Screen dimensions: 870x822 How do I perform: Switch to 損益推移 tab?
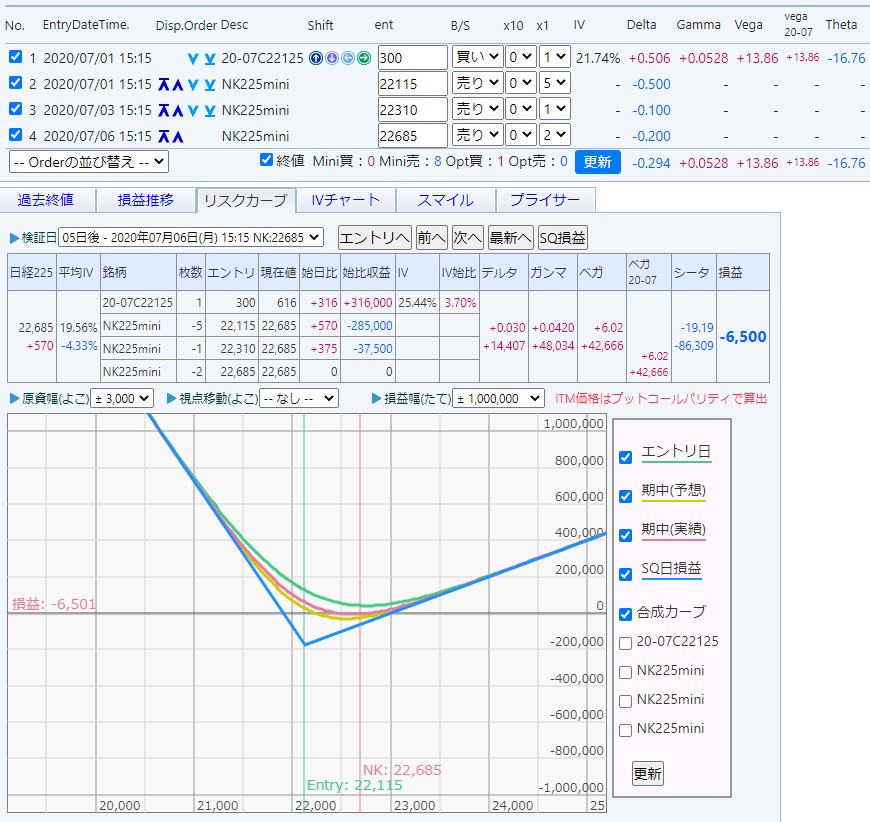(x=145, y=200)
